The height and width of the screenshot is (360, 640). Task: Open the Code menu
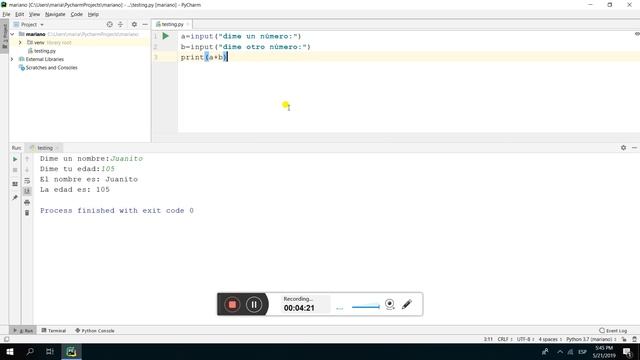point(76,14)
